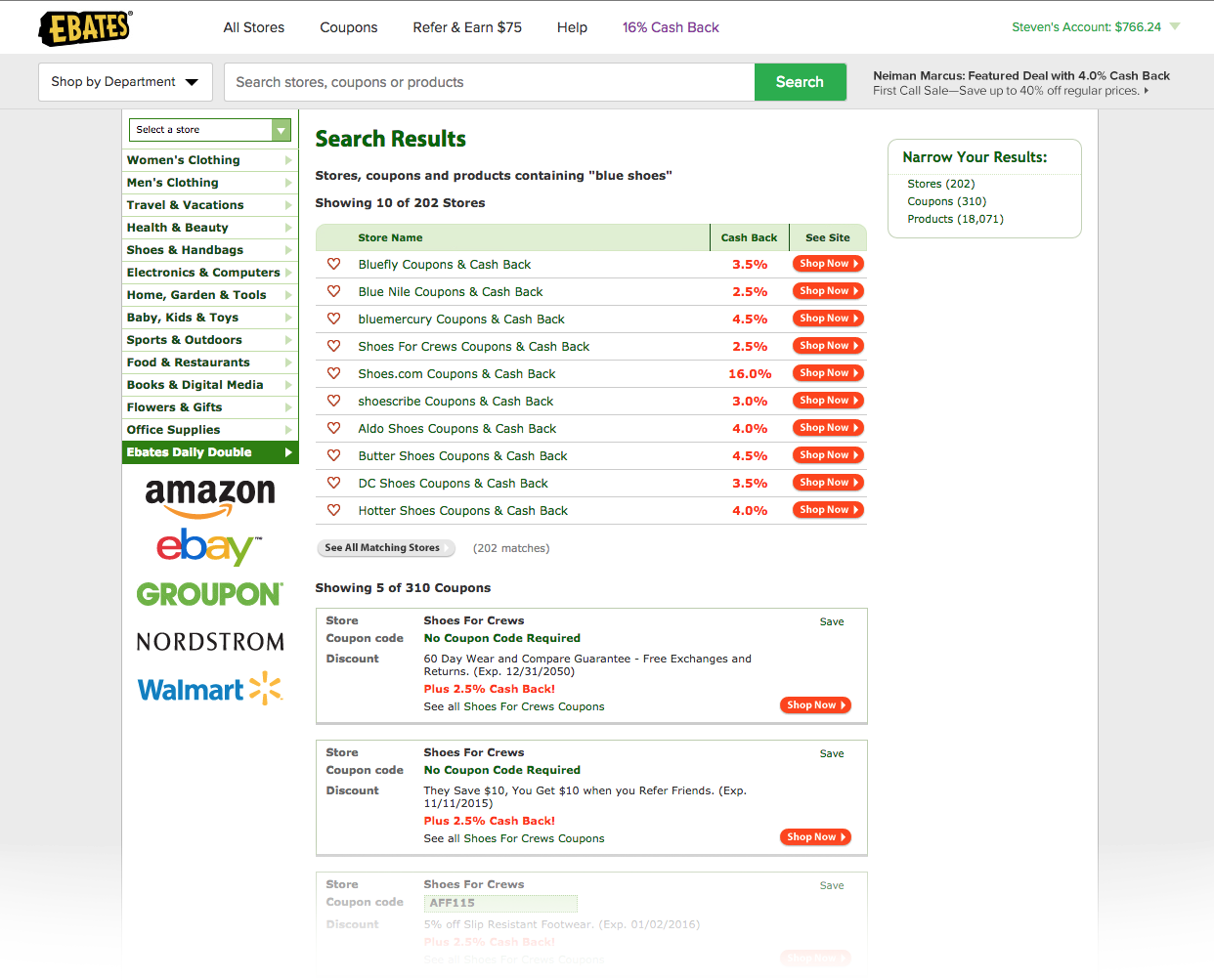Save the Refer Friends $10 coupon

[x=832, y=753]
